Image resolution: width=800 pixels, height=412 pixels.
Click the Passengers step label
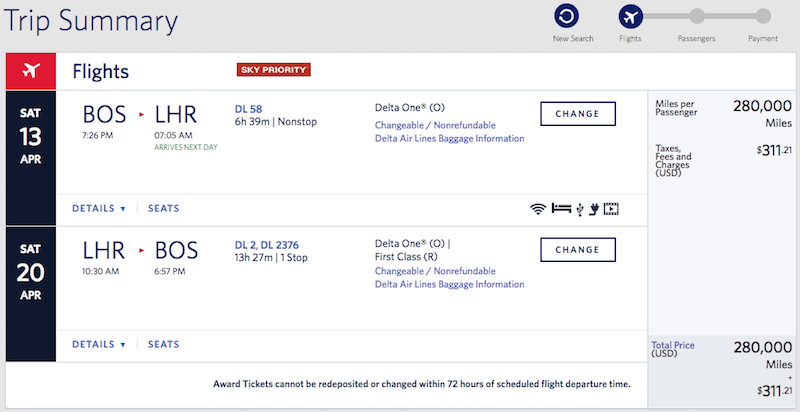coord(696,39)
